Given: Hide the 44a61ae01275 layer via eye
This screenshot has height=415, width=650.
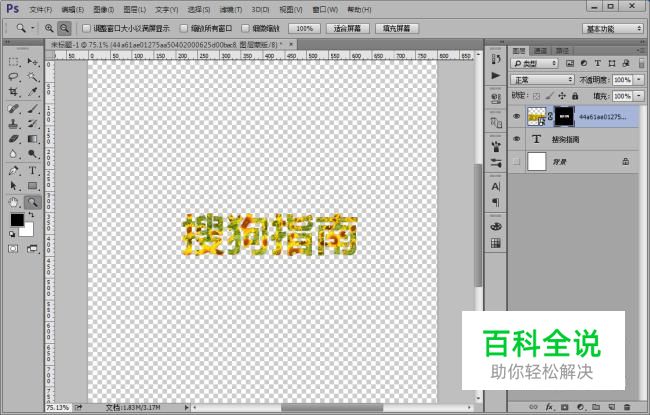Looking at the screenshot, I should point(517,116).
